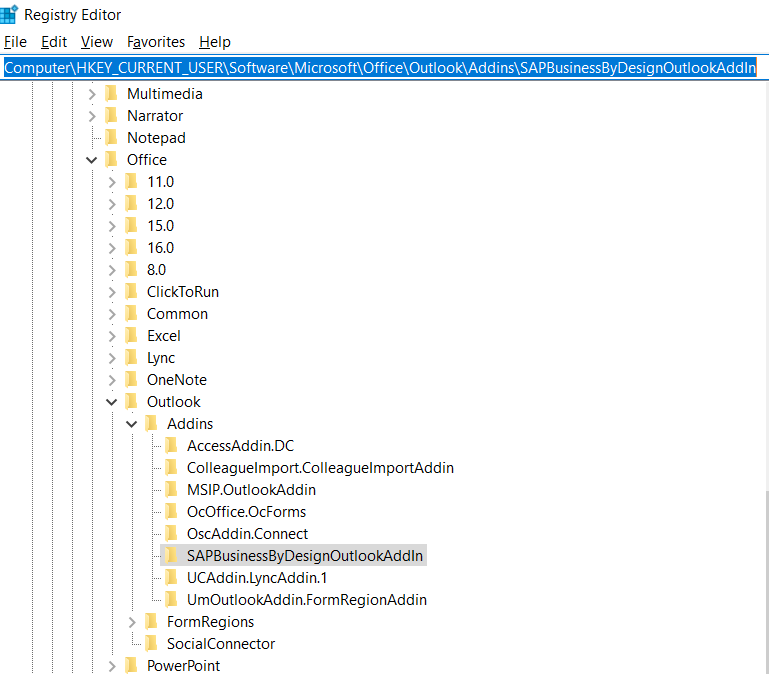769x674 pixels.
Task: Select the 12.0 key label
Action: click(160, 204)
